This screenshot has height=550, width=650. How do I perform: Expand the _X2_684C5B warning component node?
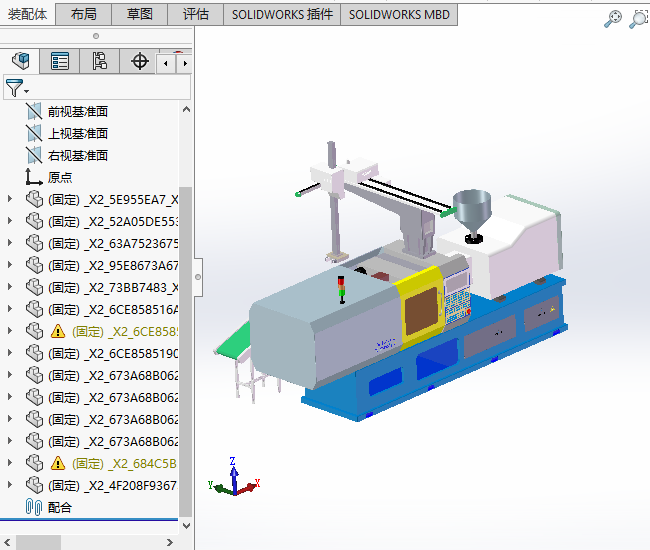10,463
